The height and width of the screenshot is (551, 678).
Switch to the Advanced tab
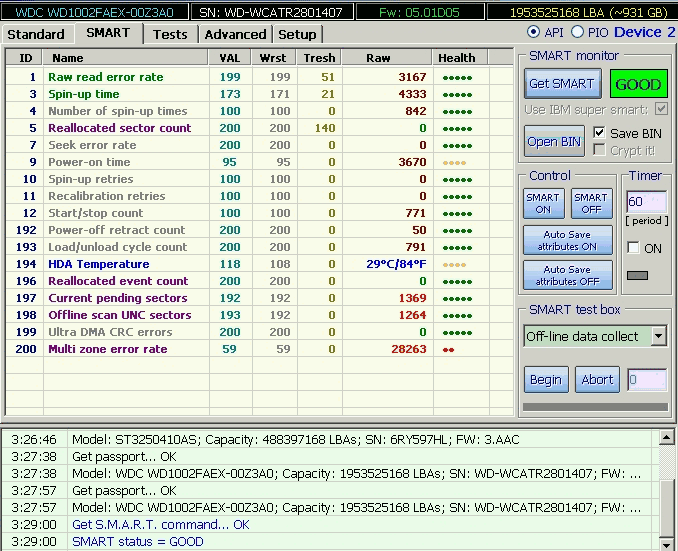(235, 34)
